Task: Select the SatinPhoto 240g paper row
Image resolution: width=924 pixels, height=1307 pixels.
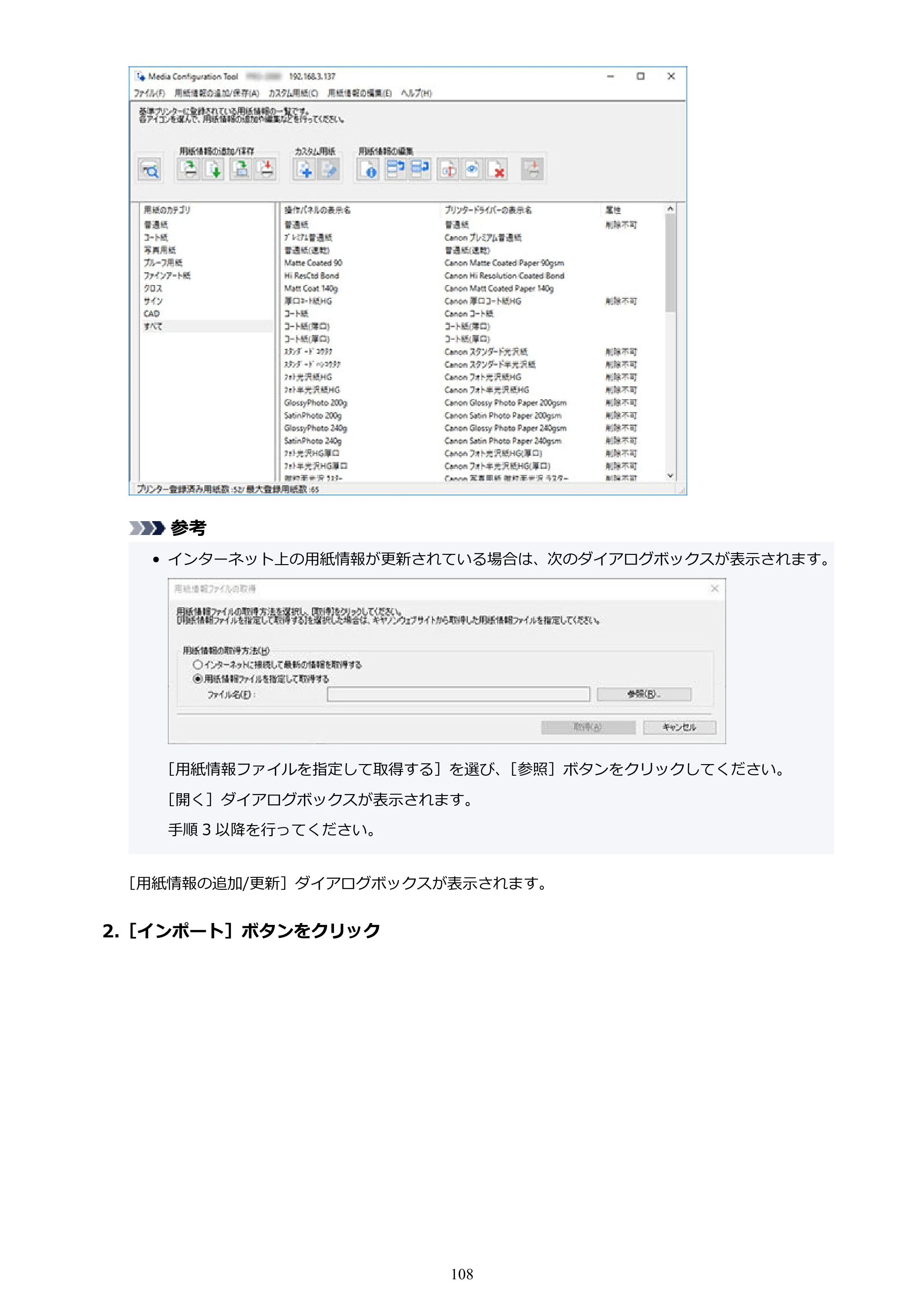Action: click(x=313, y=441)
